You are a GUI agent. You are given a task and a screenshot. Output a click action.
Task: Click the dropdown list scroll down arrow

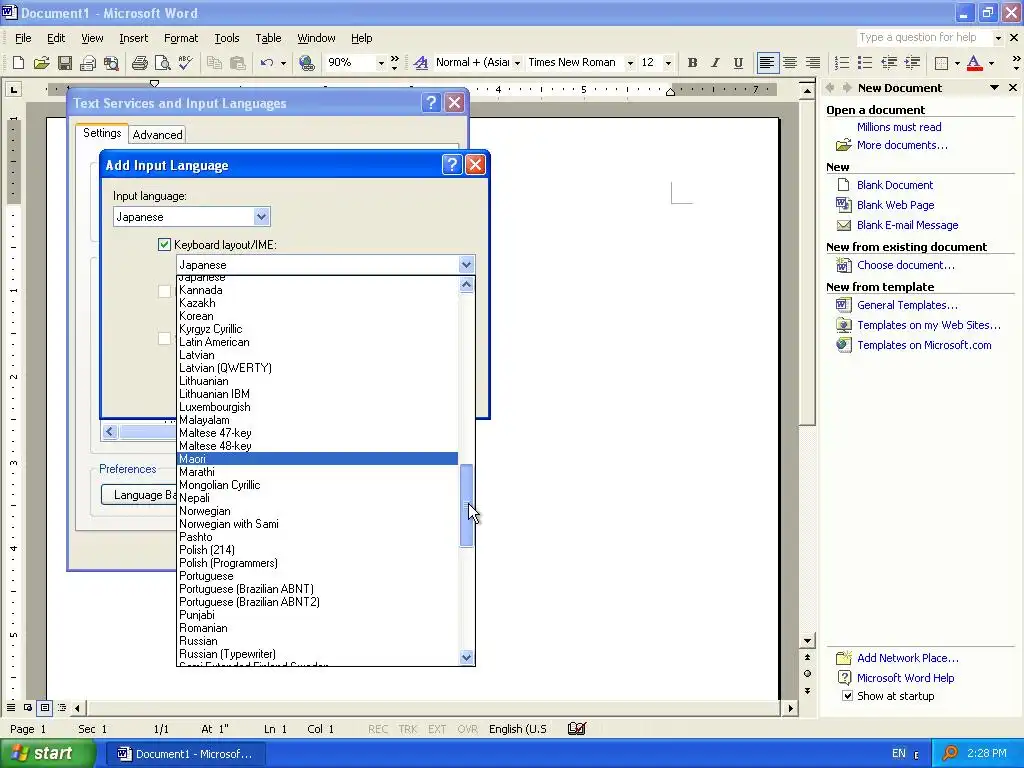pyautogui.click(x=466, y=657)
